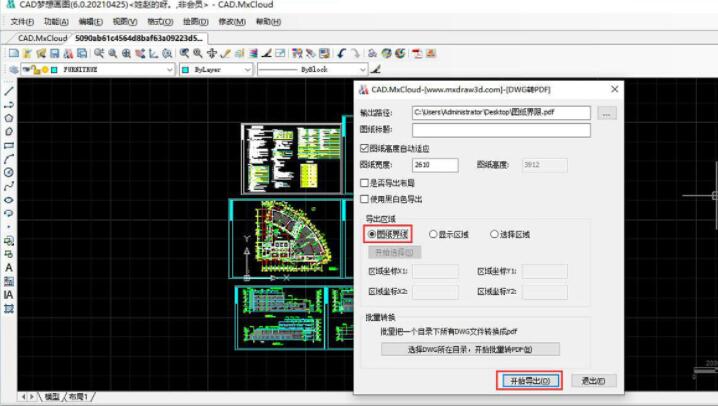The height and width of the screenshot is (406, 718).
Task: Open the 功能(A) menu
Action: point(56,22)
